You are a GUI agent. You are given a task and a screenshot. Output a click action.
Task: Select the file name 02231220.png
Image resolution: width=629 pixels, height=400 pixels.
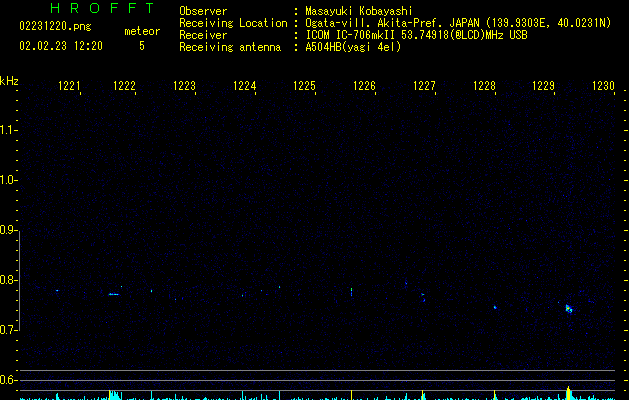[55, 26]
